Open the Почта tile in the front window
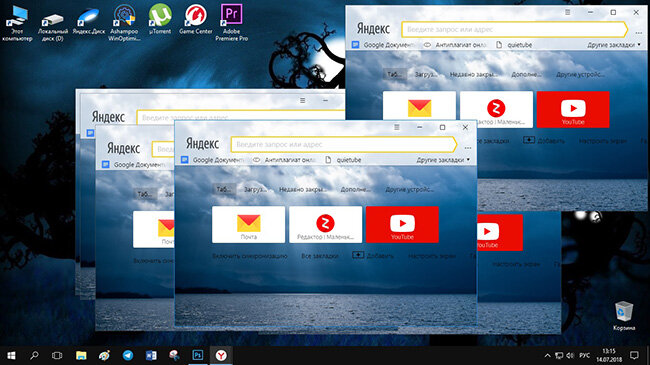 click(248, 224)
